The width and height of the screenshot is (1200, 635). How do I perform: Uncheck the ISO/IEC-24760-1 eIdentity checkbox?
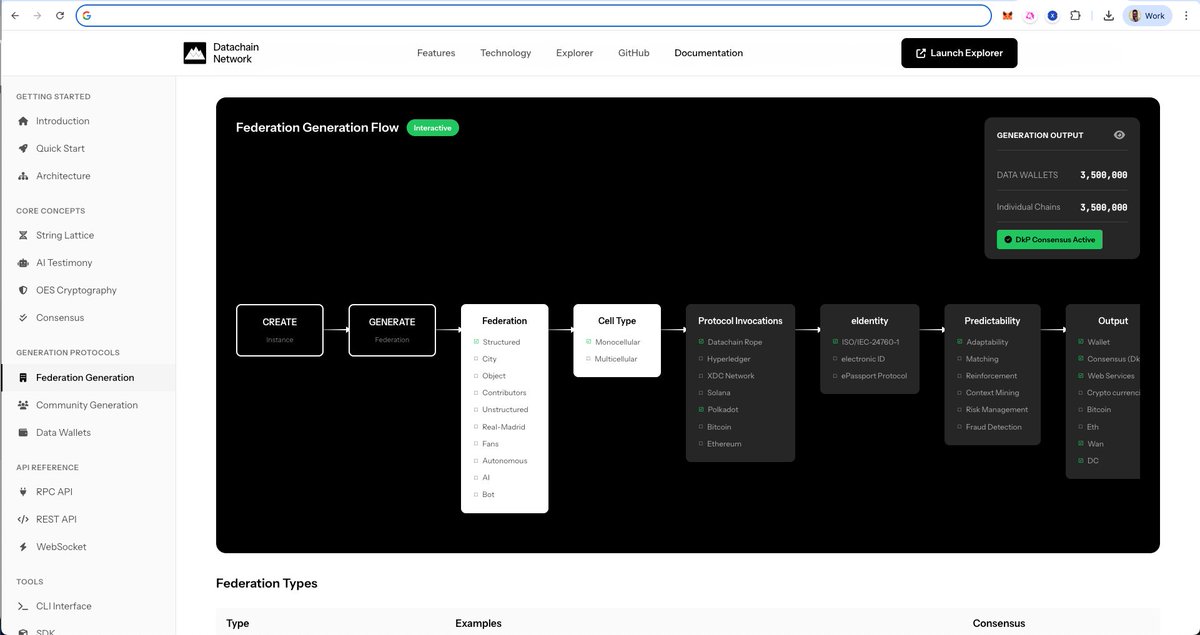pyautogui.click(x=835, y=342)
